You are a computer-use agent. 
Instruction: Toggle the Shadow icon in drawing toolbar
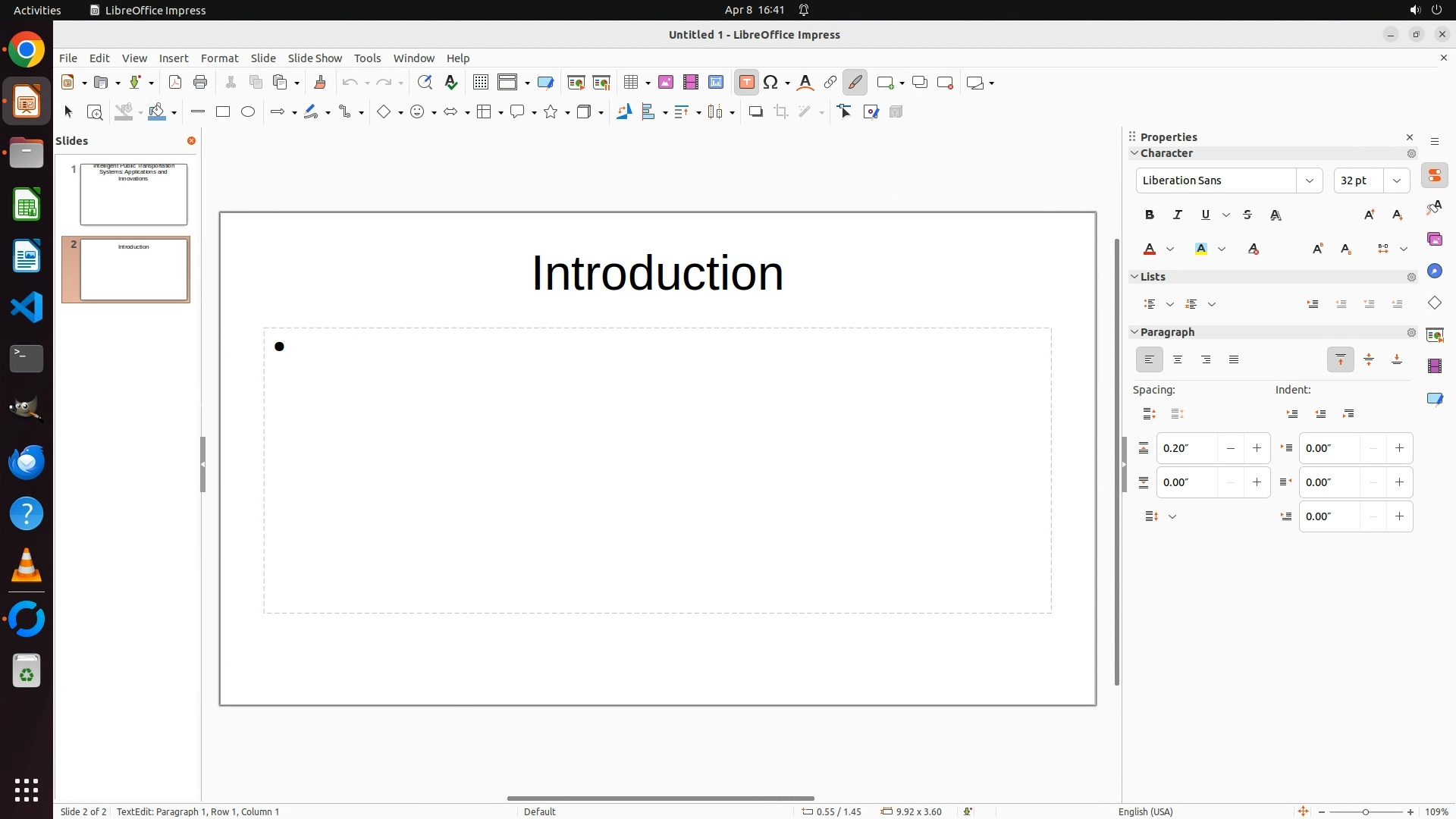[755, 112]
